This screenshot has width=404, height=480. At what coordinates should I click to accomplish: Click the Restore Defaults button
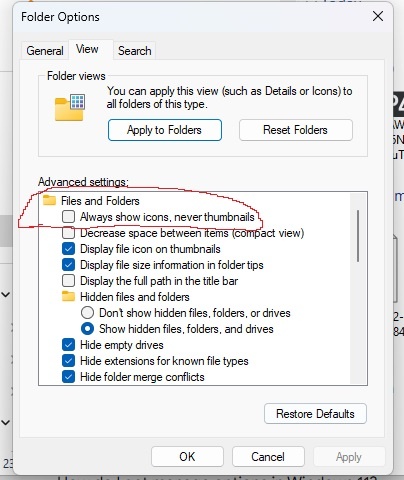[315, 414]
